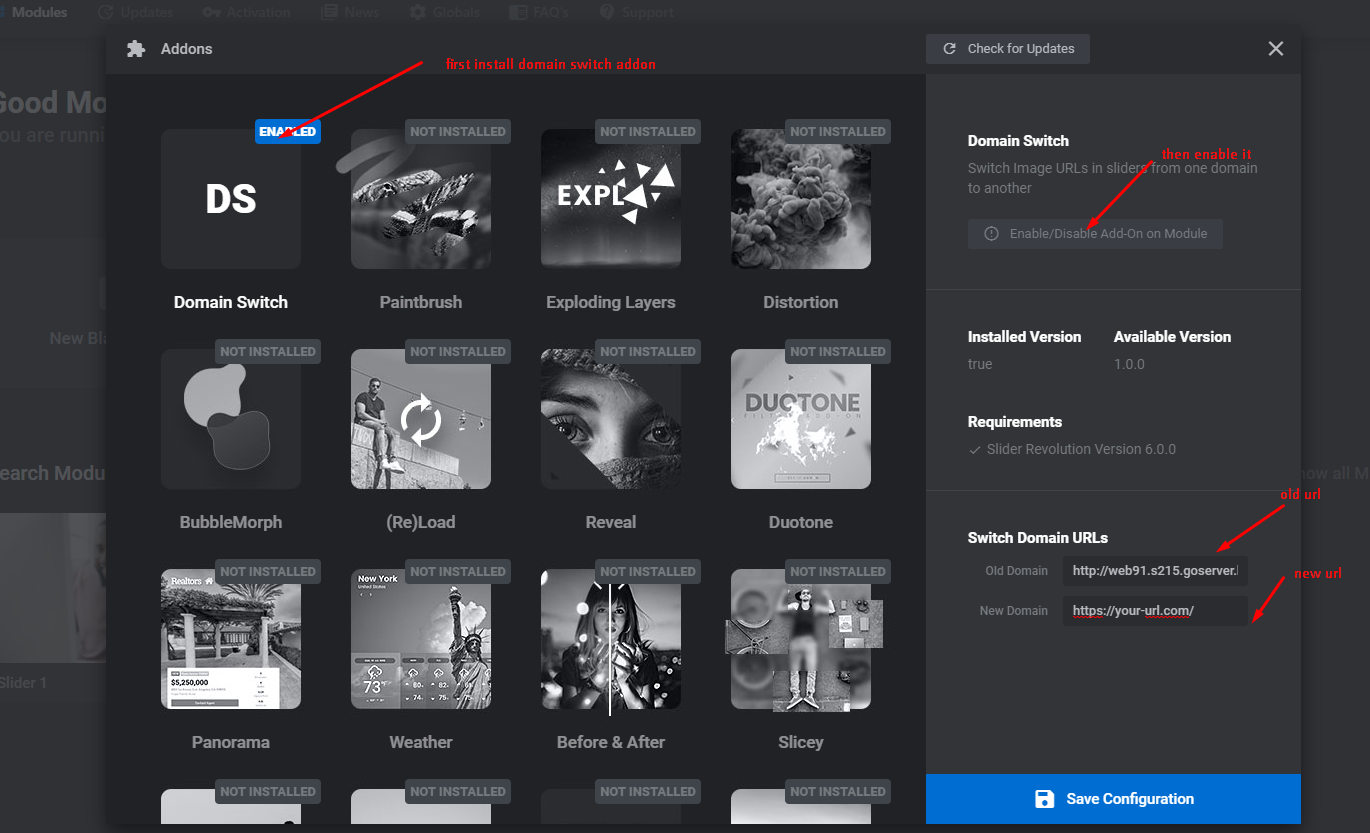Select the Paintbrush addon thumbnail
The width and height of the screenshot is (1370, 833).
click(421, 199)
